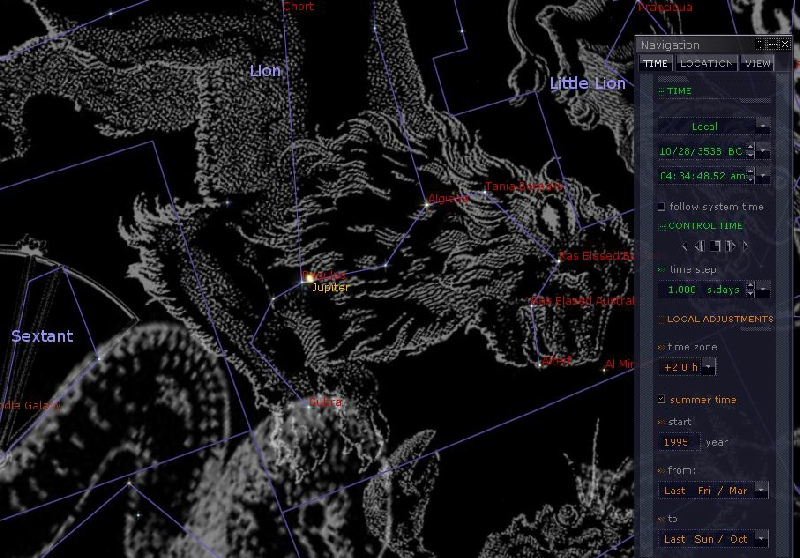Increase the date with up spinner
The width and height of the screenshot is (800, 558).
tap(750, 147)
